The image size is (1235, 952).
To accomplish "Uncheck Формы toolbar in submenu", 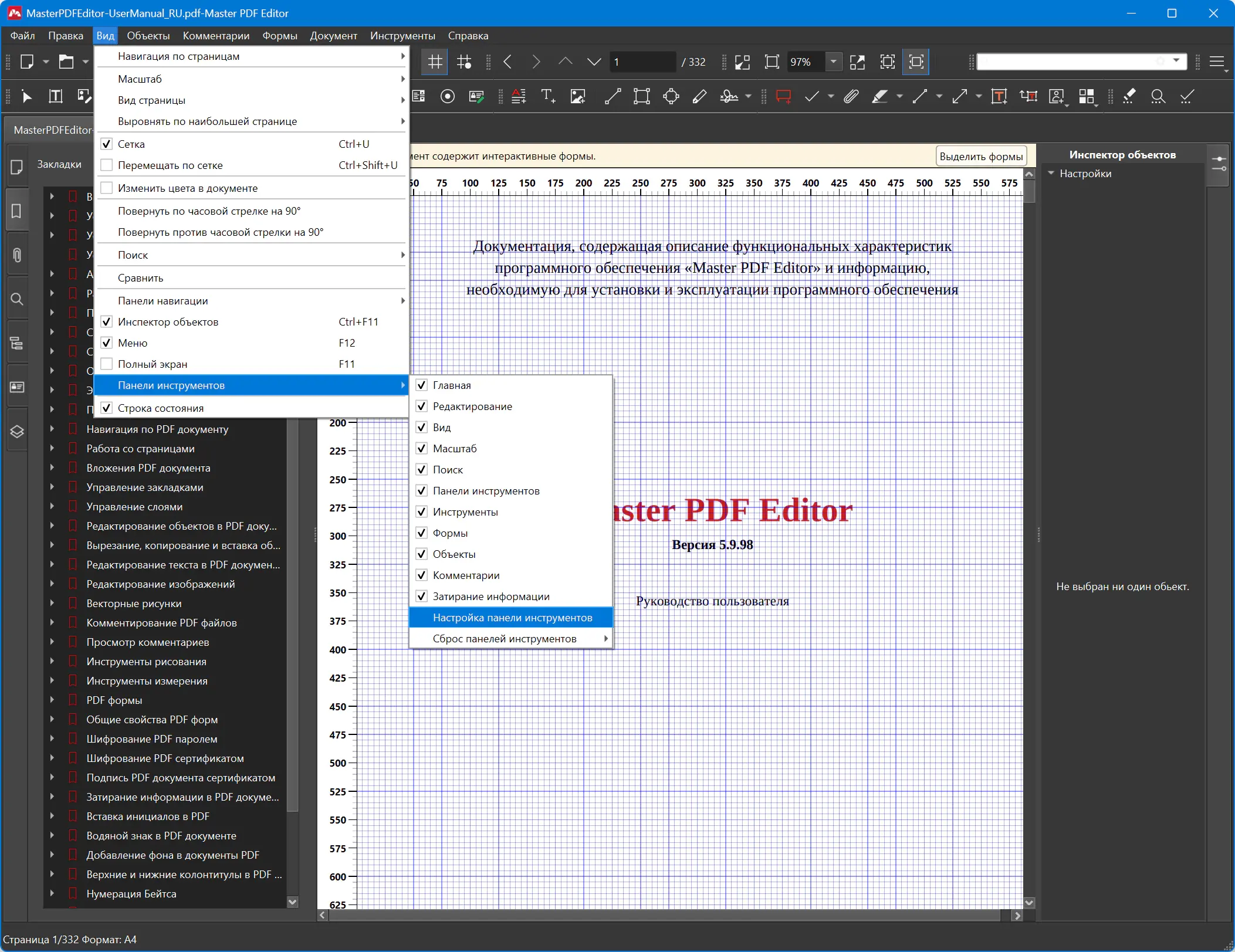I will pos(421,533).
